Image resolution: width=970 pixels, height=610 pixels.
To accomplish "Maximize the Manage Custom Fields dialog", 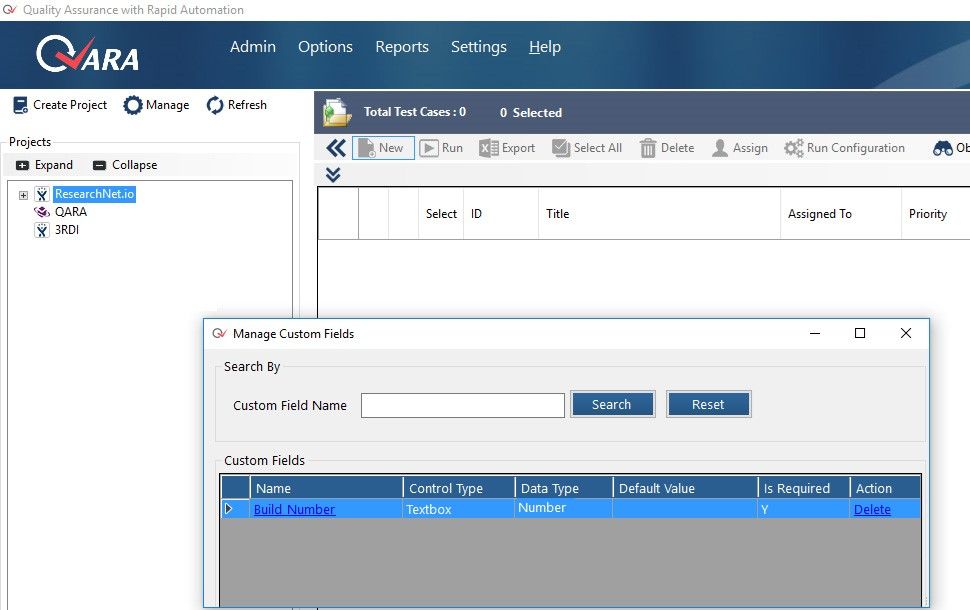I will pos(860,333).
